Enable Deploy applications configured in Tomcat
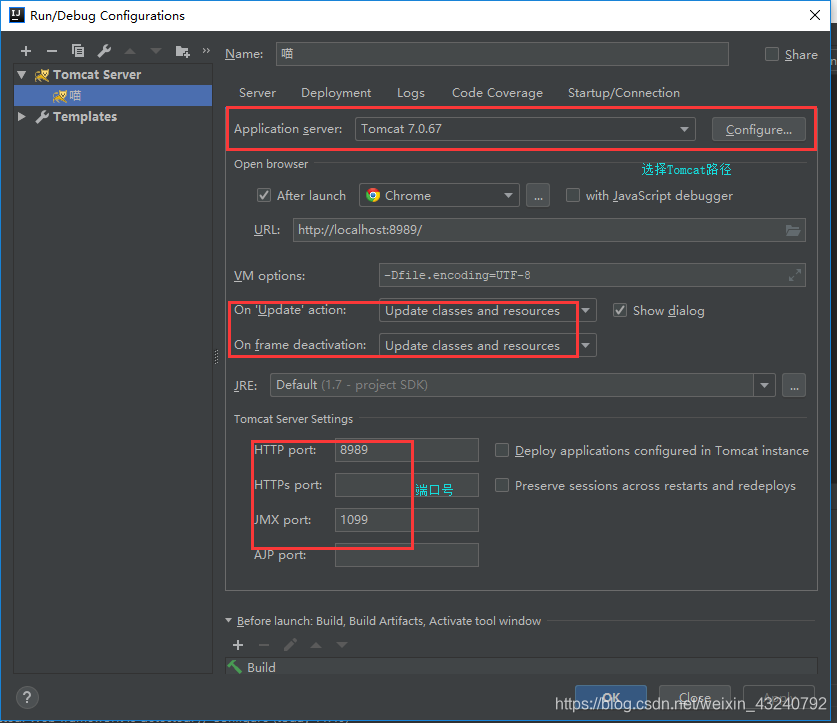Screen dimensions: 837x723 click(502, 451)
